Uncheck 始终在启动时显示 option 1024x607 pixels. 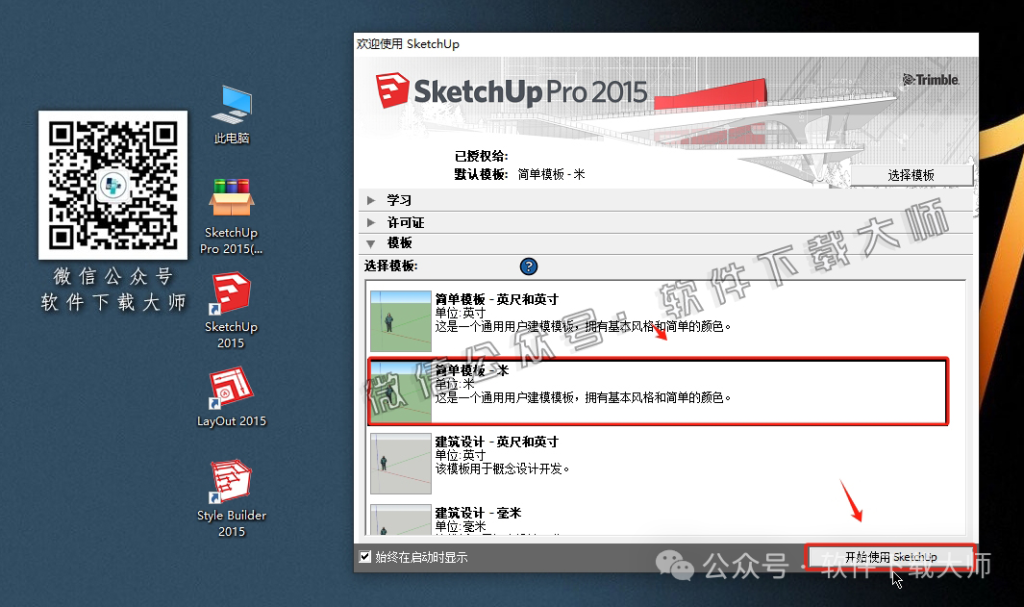pos(365,556)
